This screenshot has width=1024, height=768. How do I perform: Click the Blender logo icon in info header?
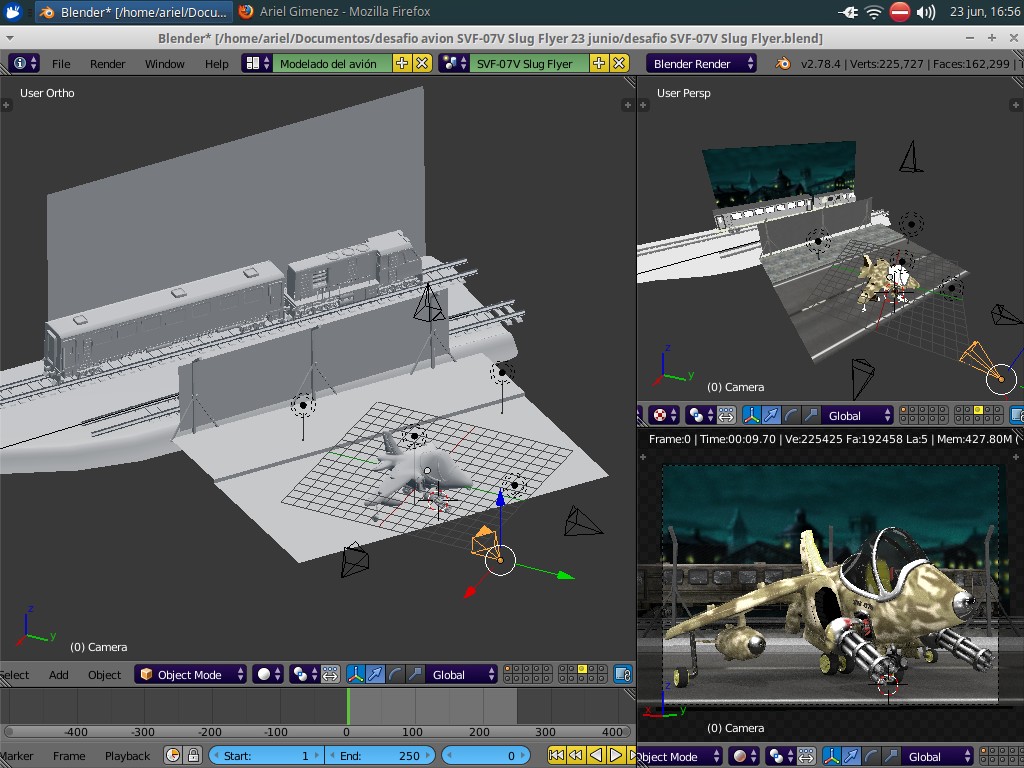point(783,63)
